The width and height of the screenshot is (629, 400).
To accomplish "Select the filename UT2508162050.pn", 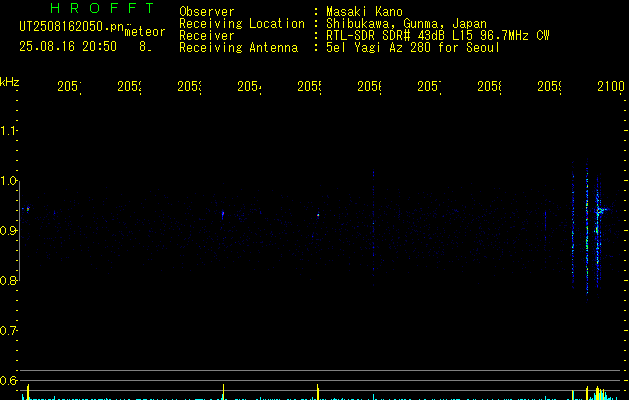I will point(71,27).
